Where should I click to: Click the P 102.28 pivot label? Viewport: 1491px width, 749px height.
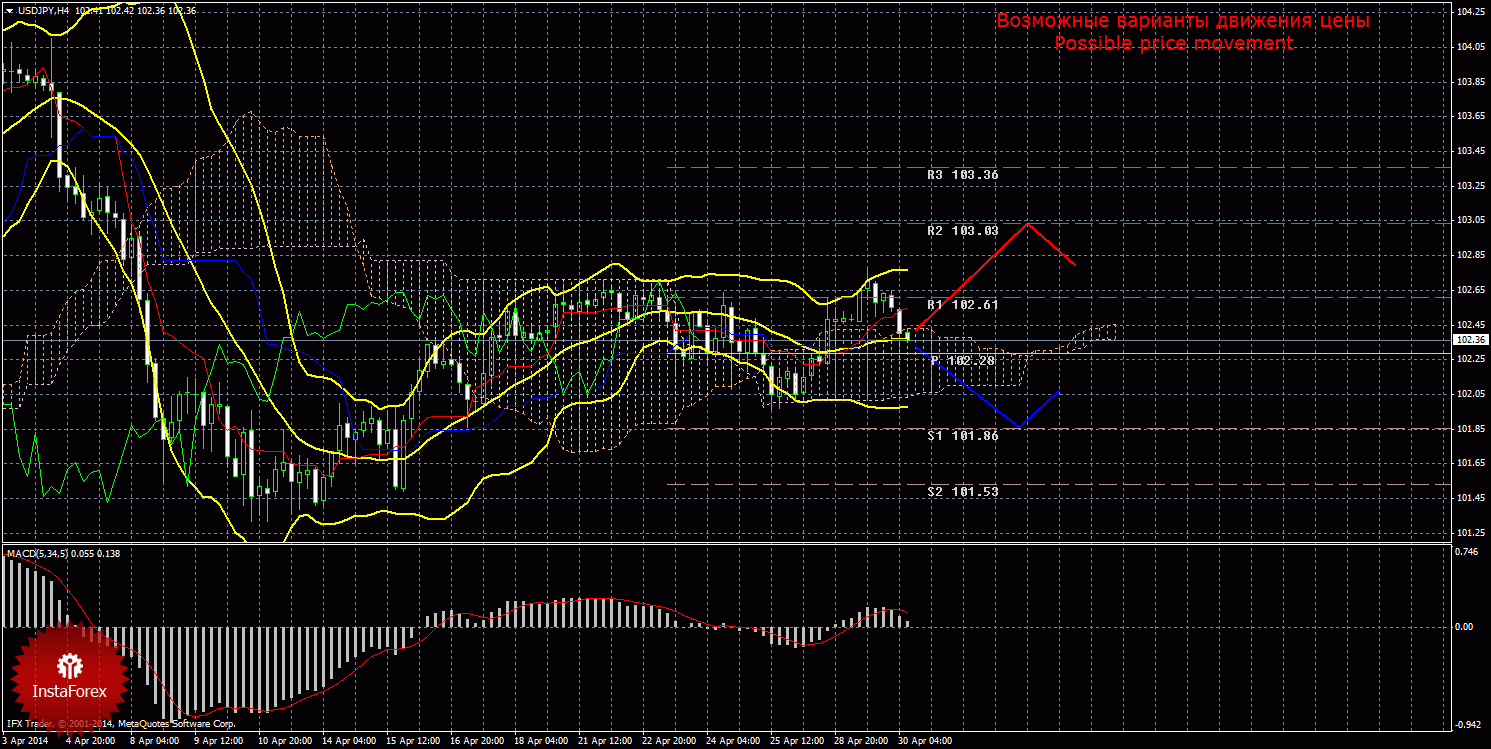pyautogui.click(x=962, y=360)
